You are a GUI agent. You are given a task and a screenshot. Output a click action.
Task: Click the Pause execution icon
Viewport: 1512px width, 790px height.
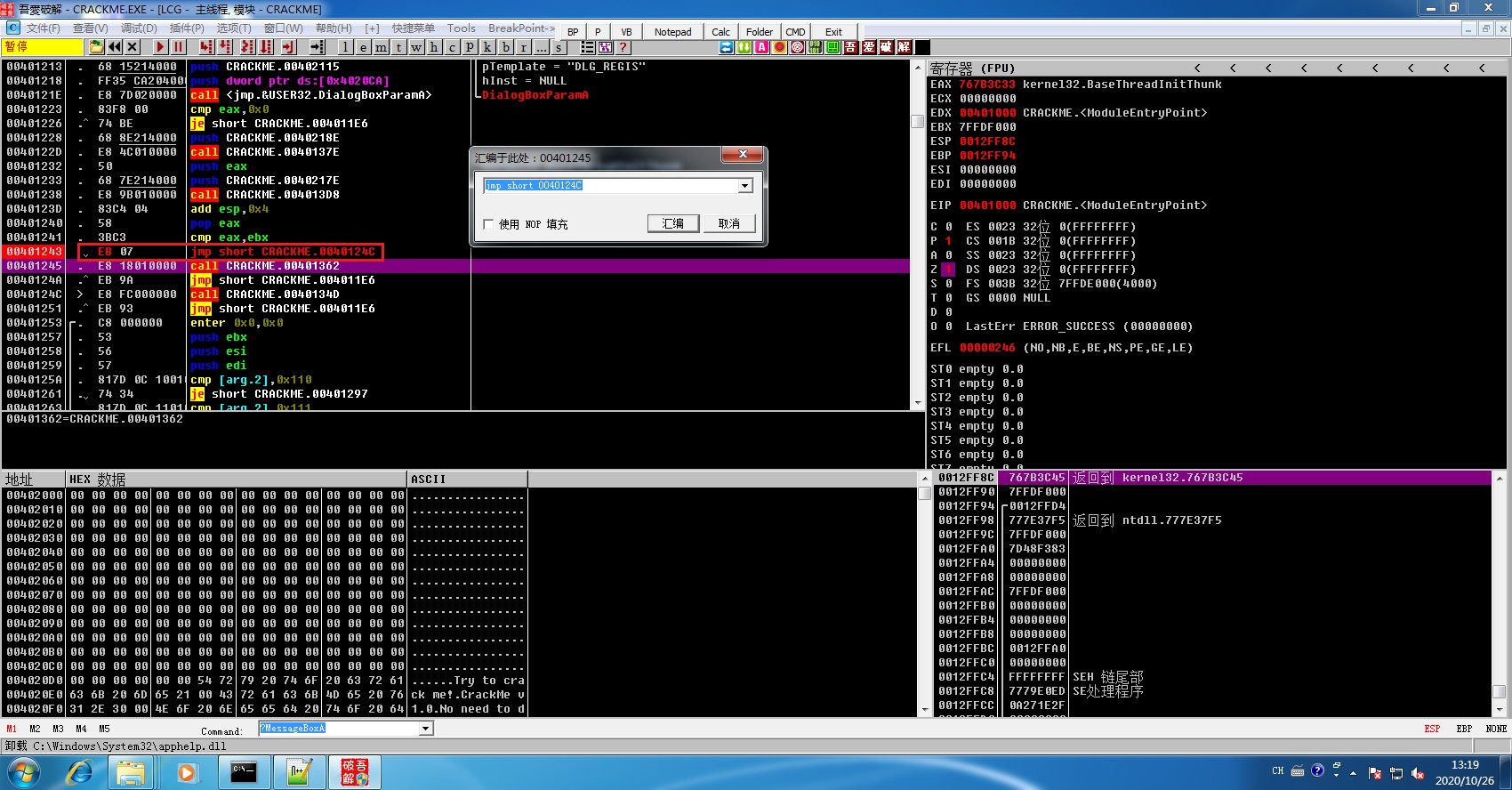point(178,47)
